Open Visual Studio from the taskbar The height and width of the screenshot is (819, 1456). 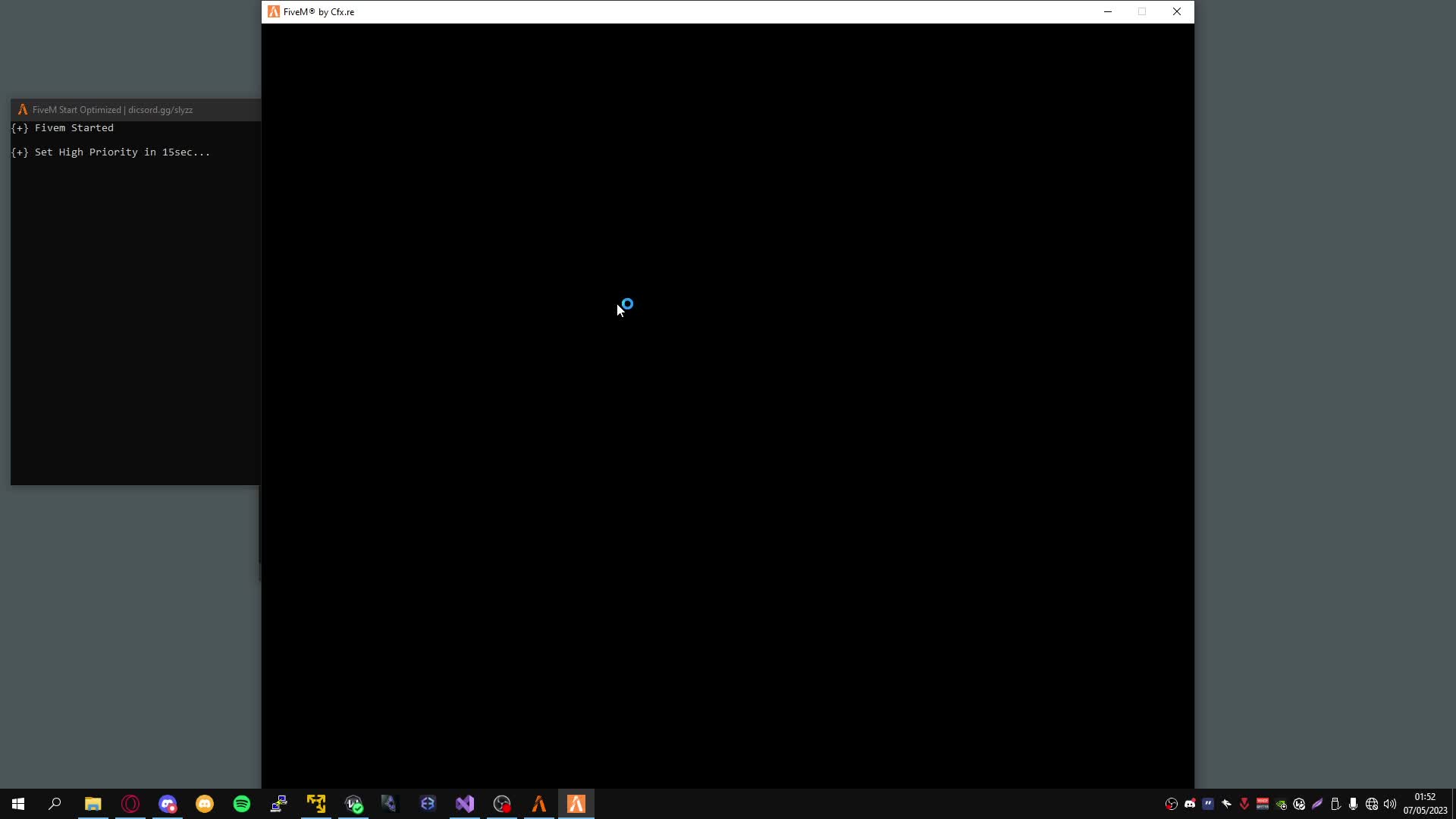pos(465,804)
